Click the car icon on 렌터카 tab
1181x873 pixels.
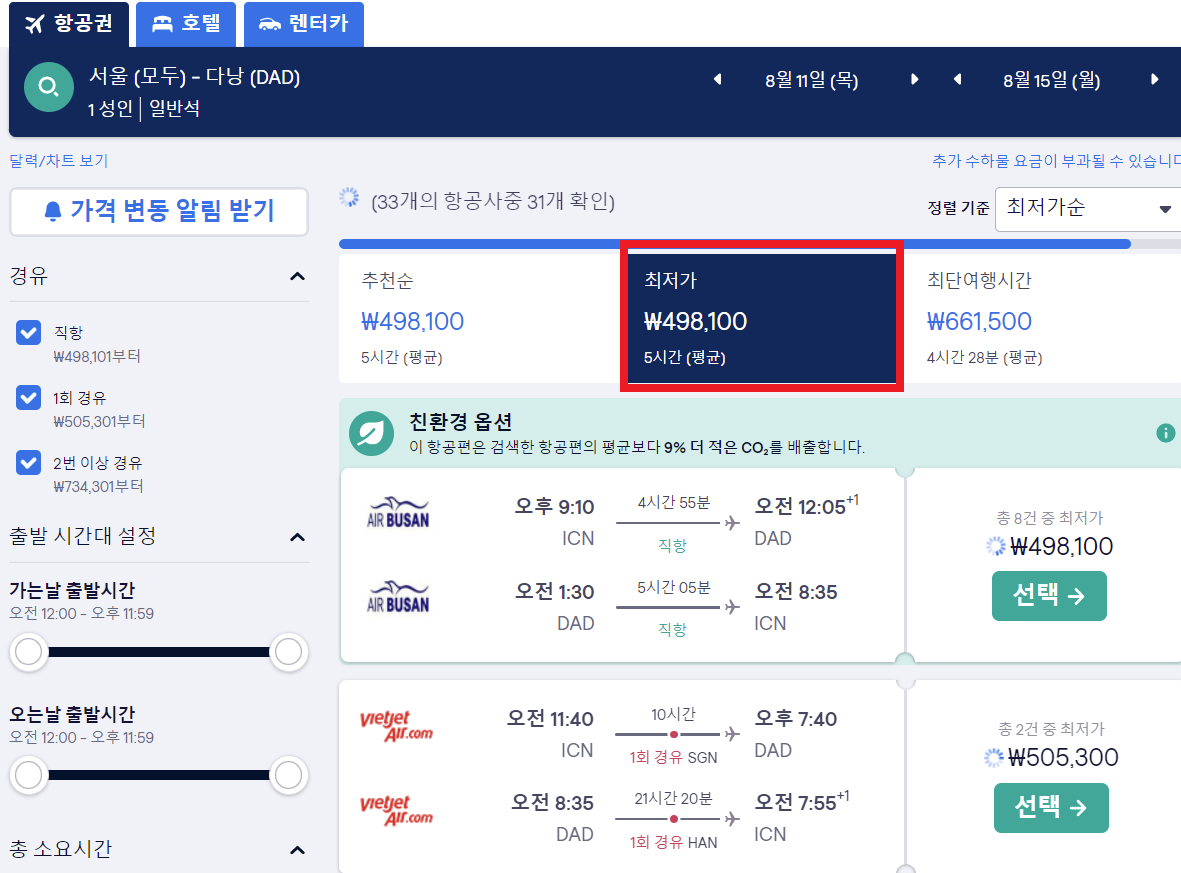266,24
